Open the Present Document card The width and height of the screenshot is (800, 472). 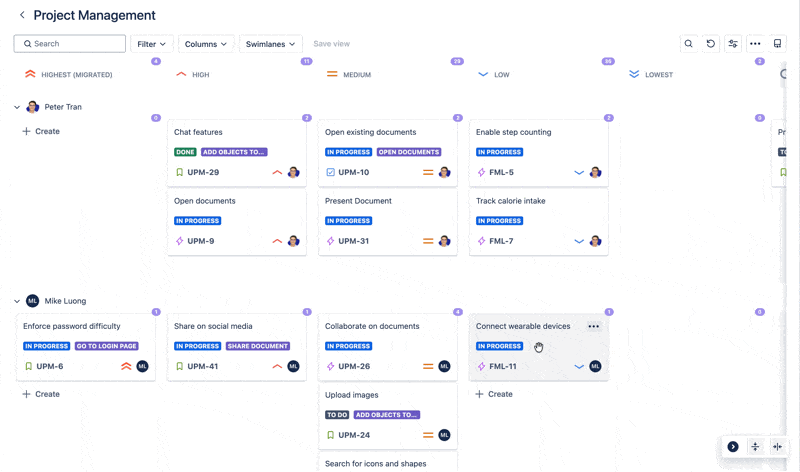pos(358,201)
